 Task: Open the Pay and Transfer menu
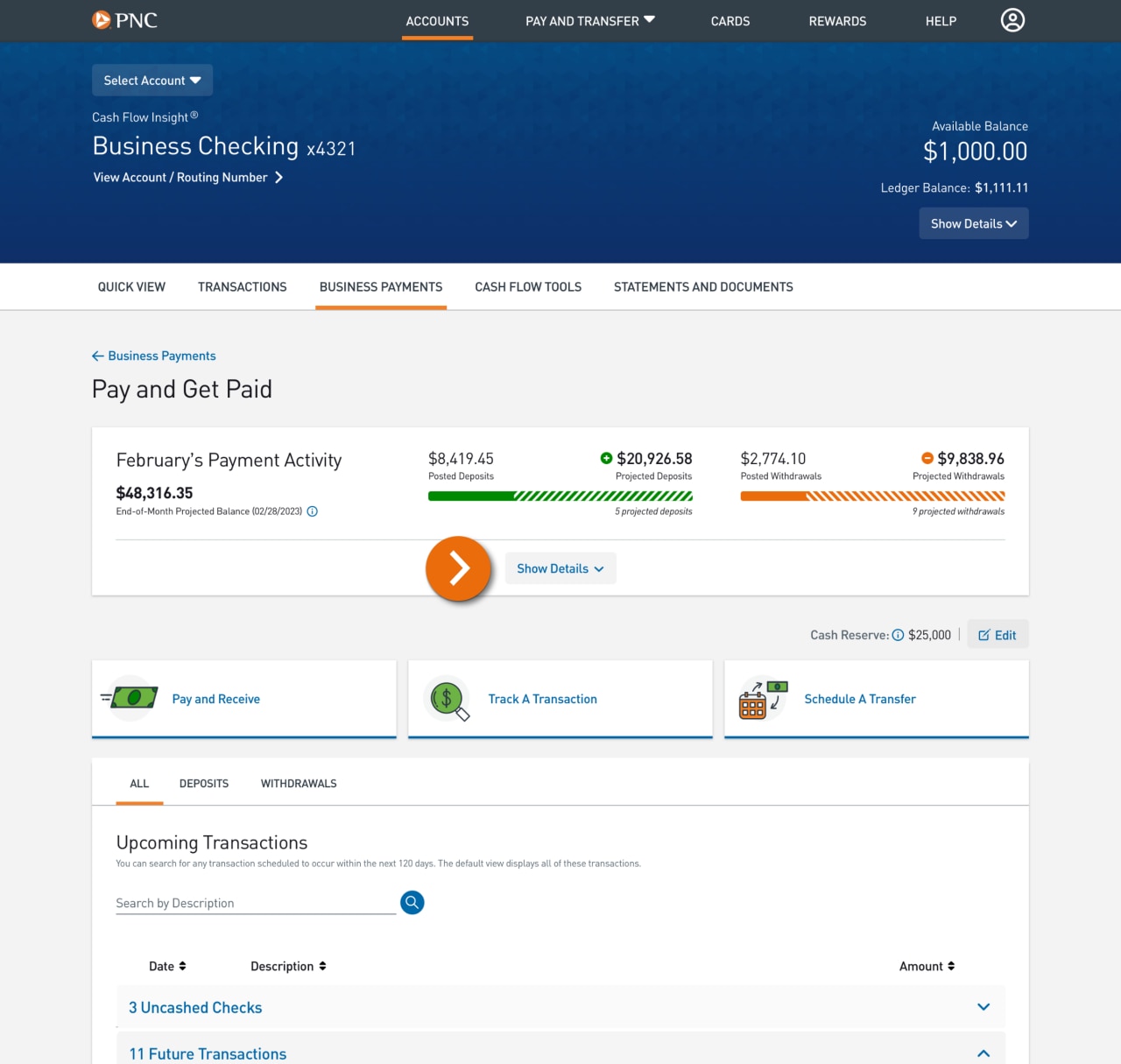pyautogui.click(x=589, y=20)
